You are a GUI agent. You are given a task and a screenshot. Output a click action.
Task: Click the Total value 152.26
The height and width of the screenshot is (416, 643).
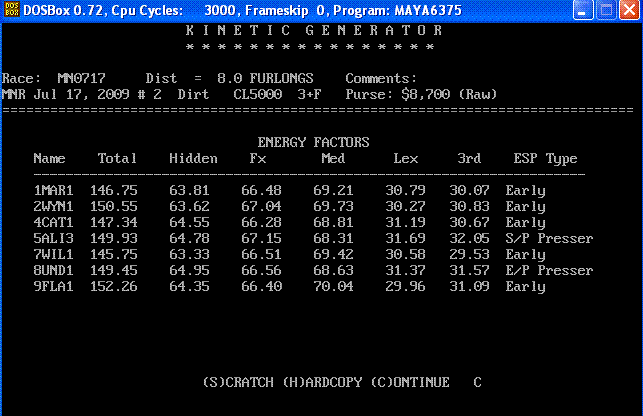point(114,286)
